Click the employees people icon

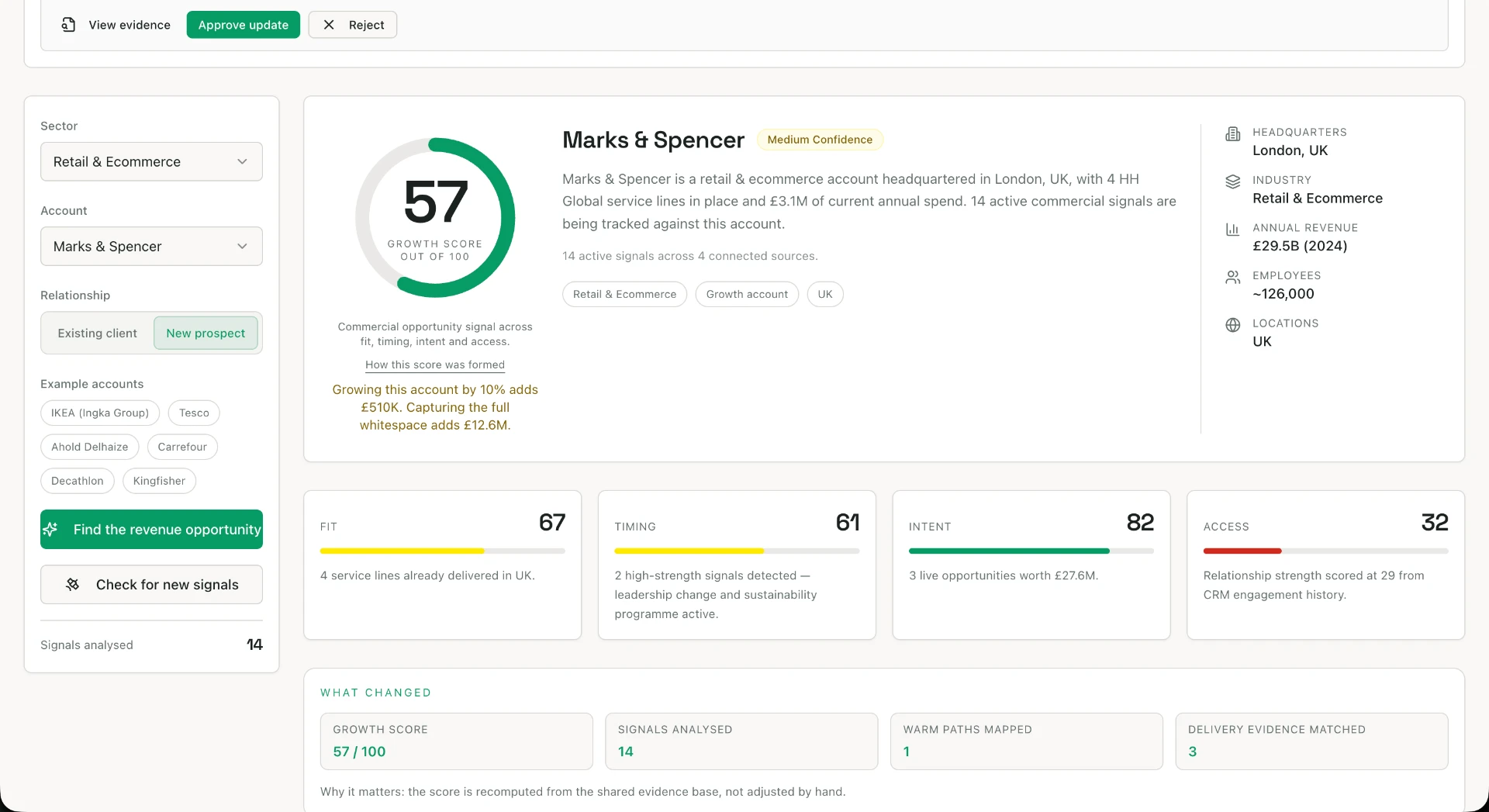[1232, 277]
